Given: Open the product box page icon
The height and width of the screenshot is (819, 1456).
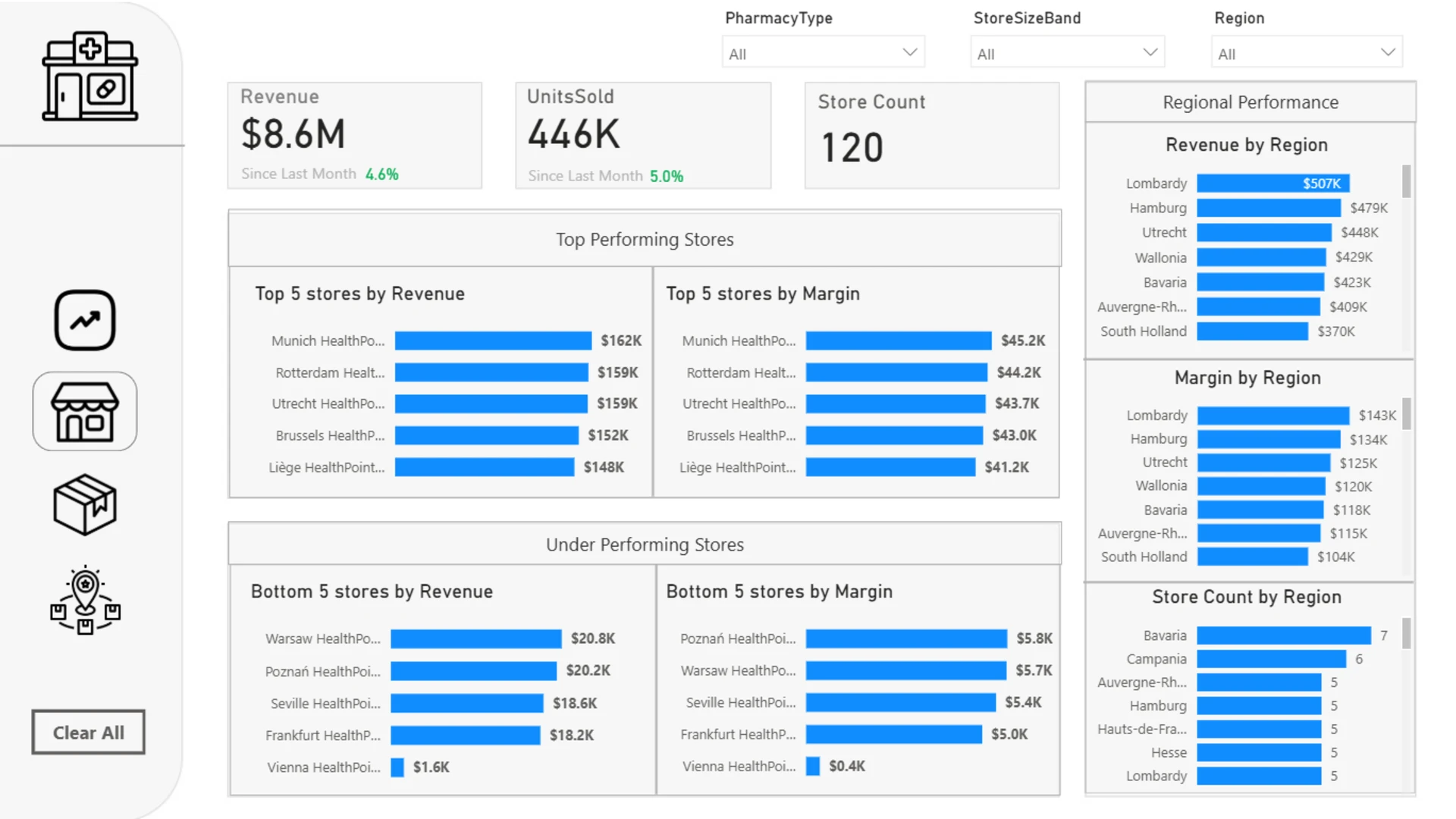Looking at the screenshot, I should pyautogui.click(x=85, y=505).
